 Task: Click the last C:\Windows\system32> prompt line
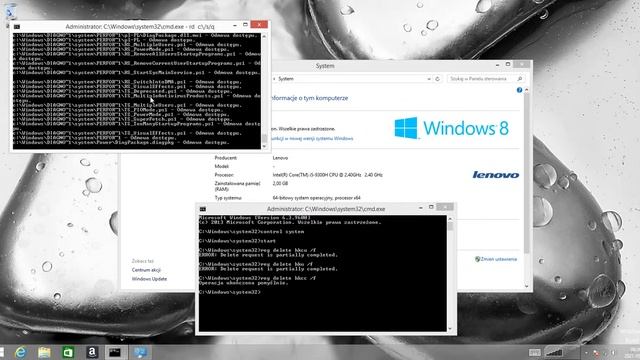(x=230, y=292)
